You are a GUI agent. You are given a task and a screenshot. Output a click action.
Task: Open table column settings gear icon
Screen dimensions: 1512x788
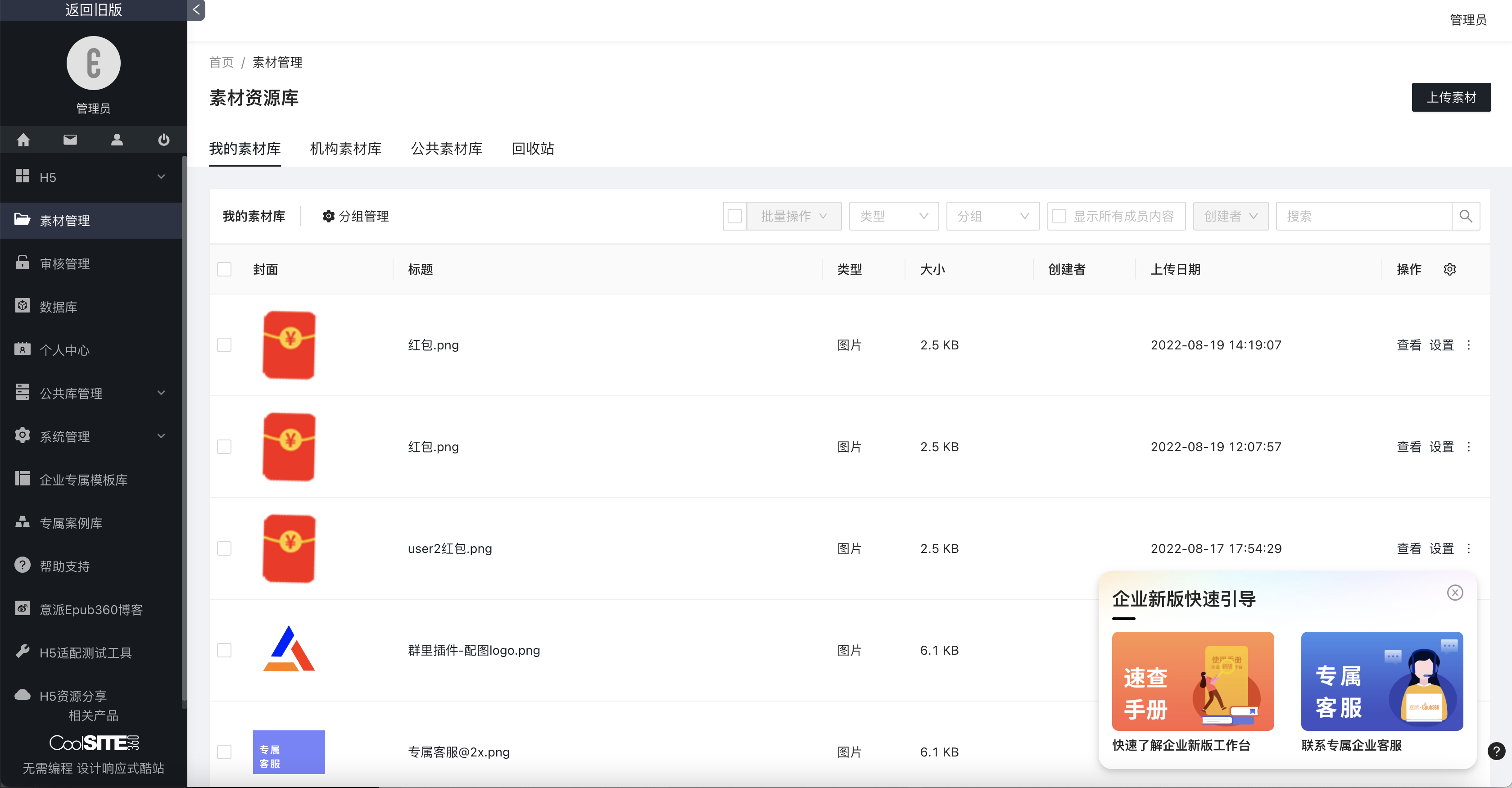click(x=1450, y=270)
